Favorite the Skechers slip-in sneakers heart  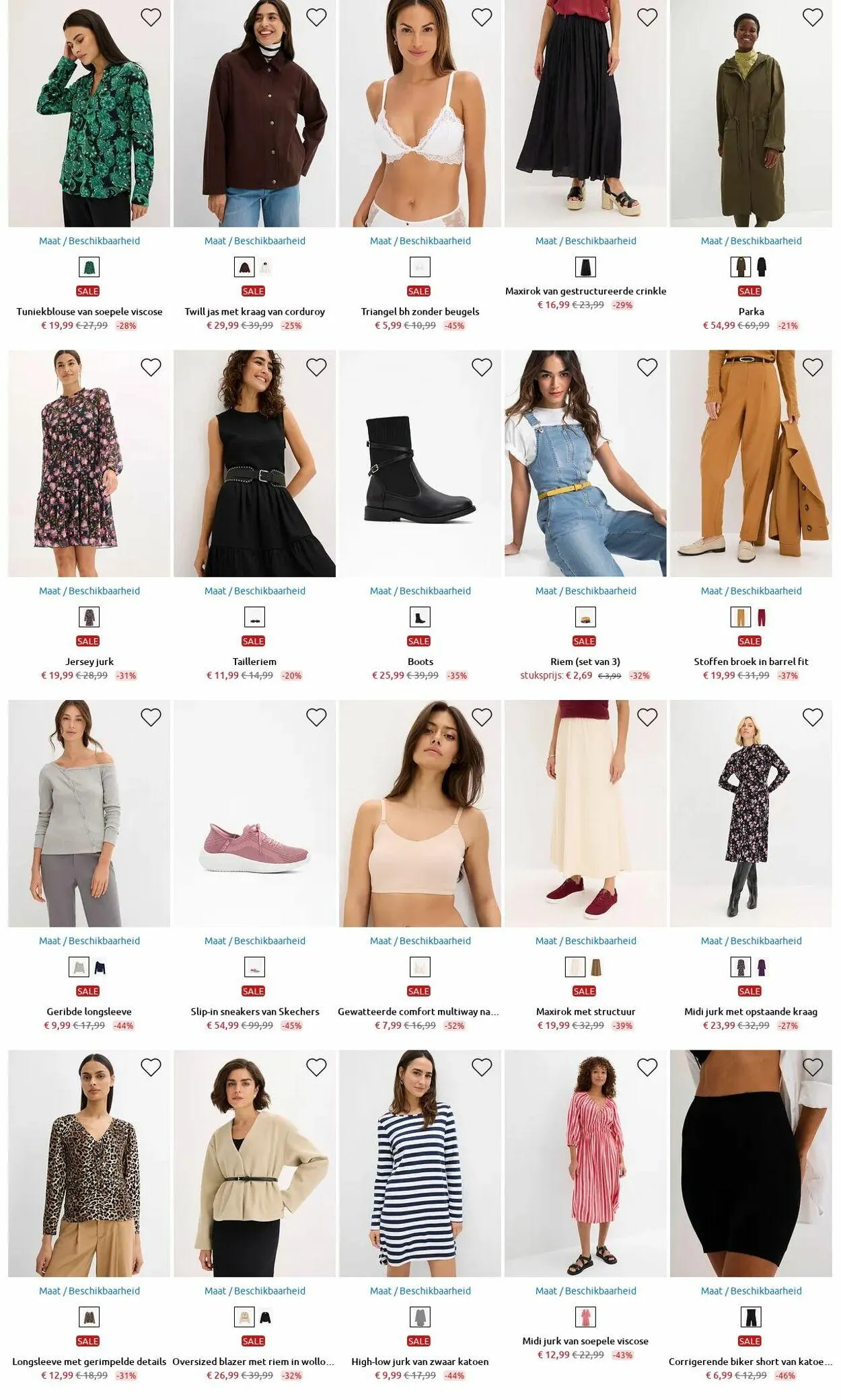point(316,717)
